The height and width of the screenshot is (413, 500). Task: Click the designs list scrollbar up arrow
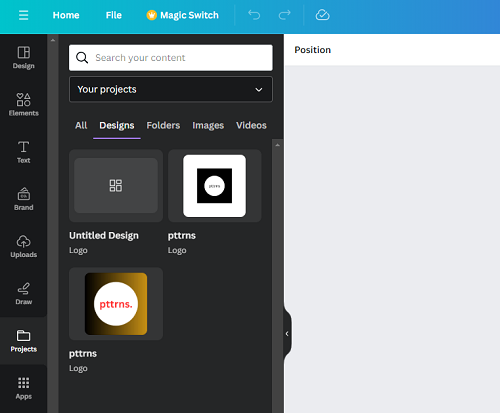click(277, 145)
